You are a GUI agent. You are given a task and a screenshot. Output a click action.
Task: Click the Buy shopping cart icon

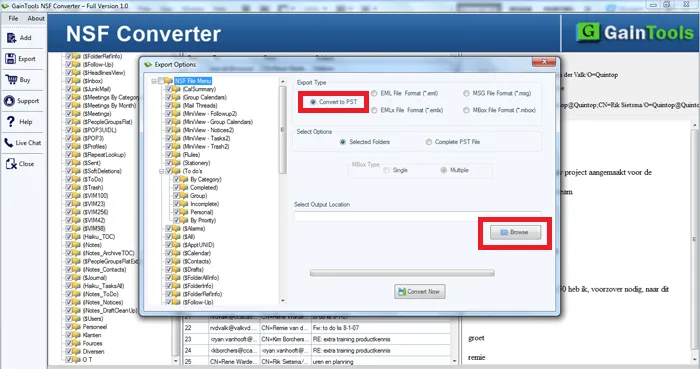click(11, 79)
